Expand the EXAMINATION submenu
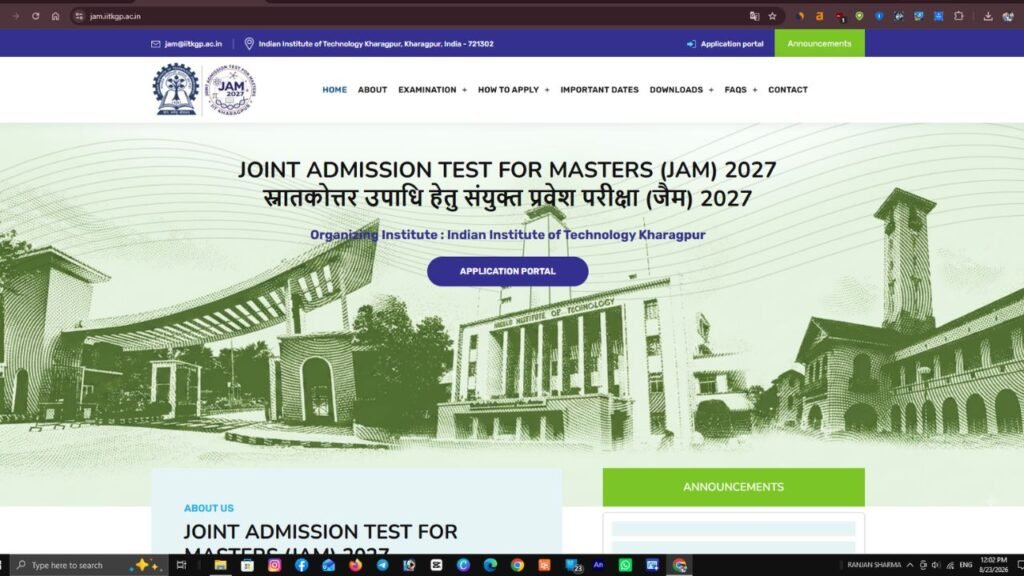Image resolution: width=1024 pixels, height=576 pixels. coord(464,90)
